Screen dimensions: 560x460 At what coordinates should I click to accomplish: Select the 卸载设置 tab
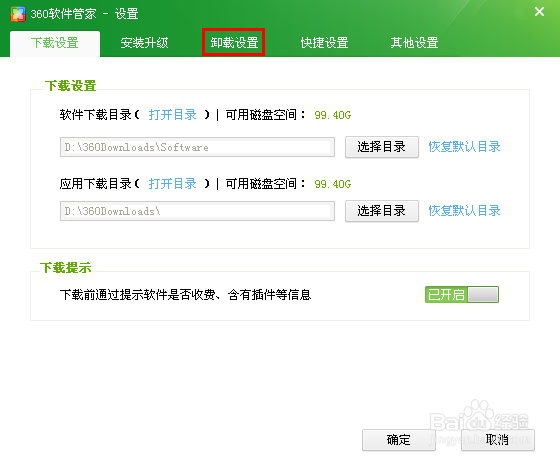pos(234,43)
